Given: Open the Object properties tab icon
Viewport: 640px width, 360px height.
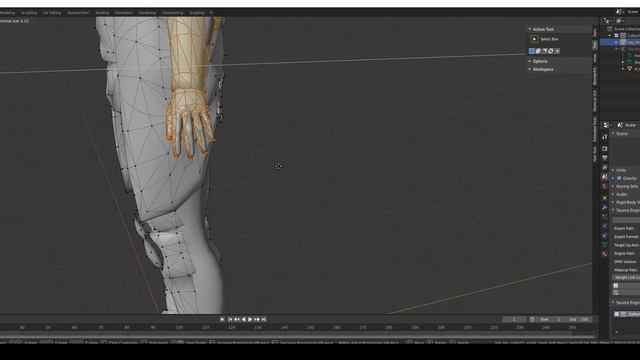Looking at the screenshot, I should 604,198.
